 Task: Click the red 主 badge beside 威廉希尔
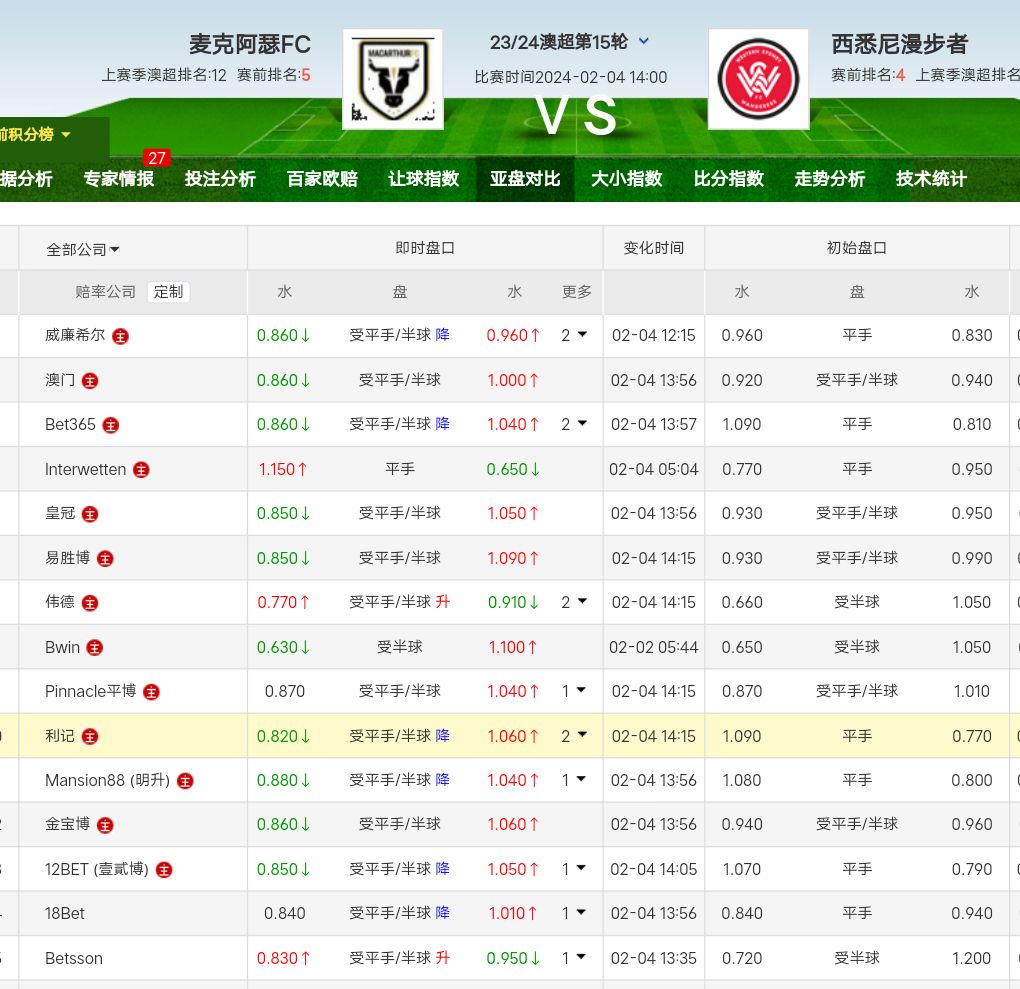tap(120, 336)
